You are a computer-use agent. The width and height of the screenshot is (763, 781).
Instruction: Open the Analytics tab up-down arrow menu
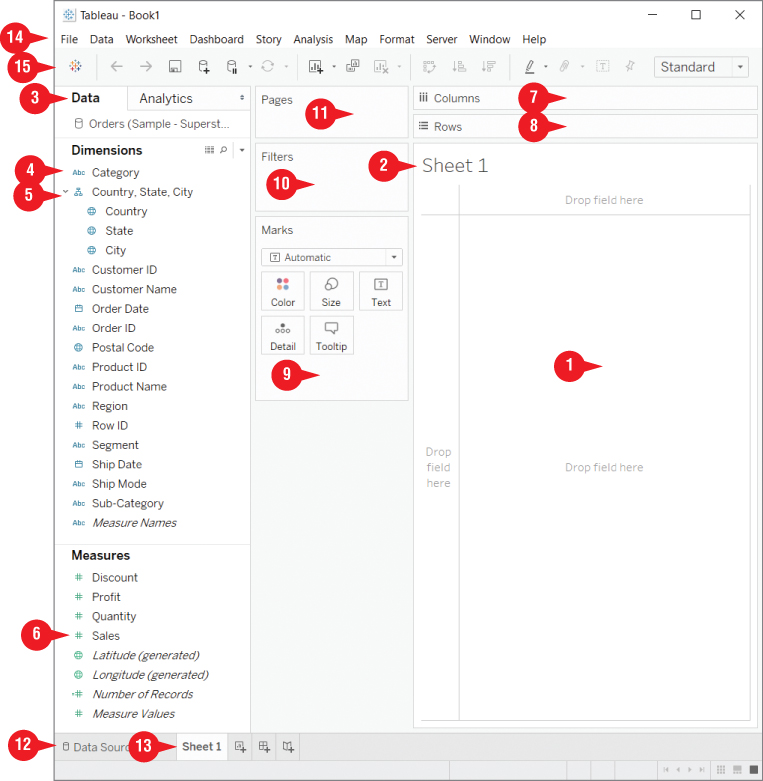coord(242,98)
